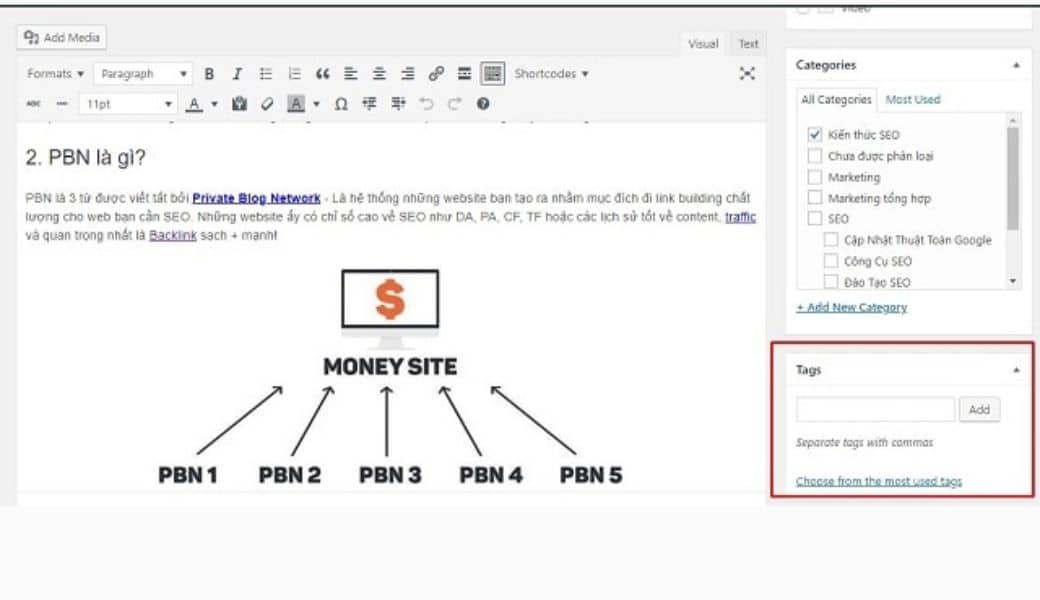Check the Marketing category
1040x600 pixels.
(814, 177)
